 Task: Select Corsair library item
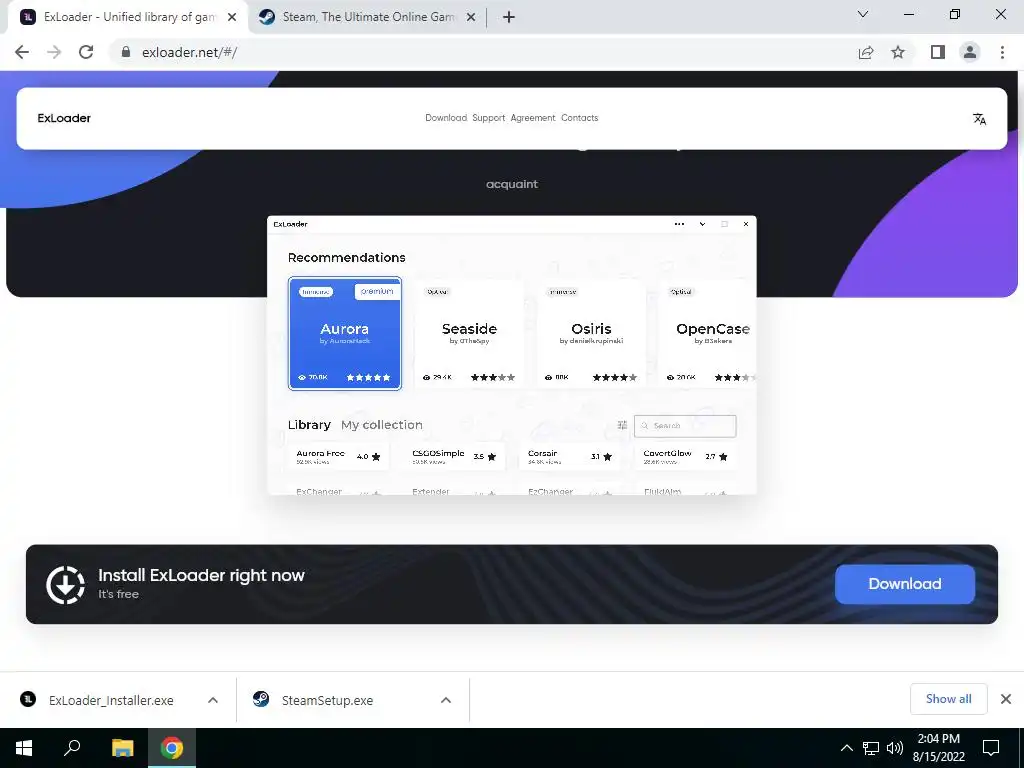coord(570,456)
